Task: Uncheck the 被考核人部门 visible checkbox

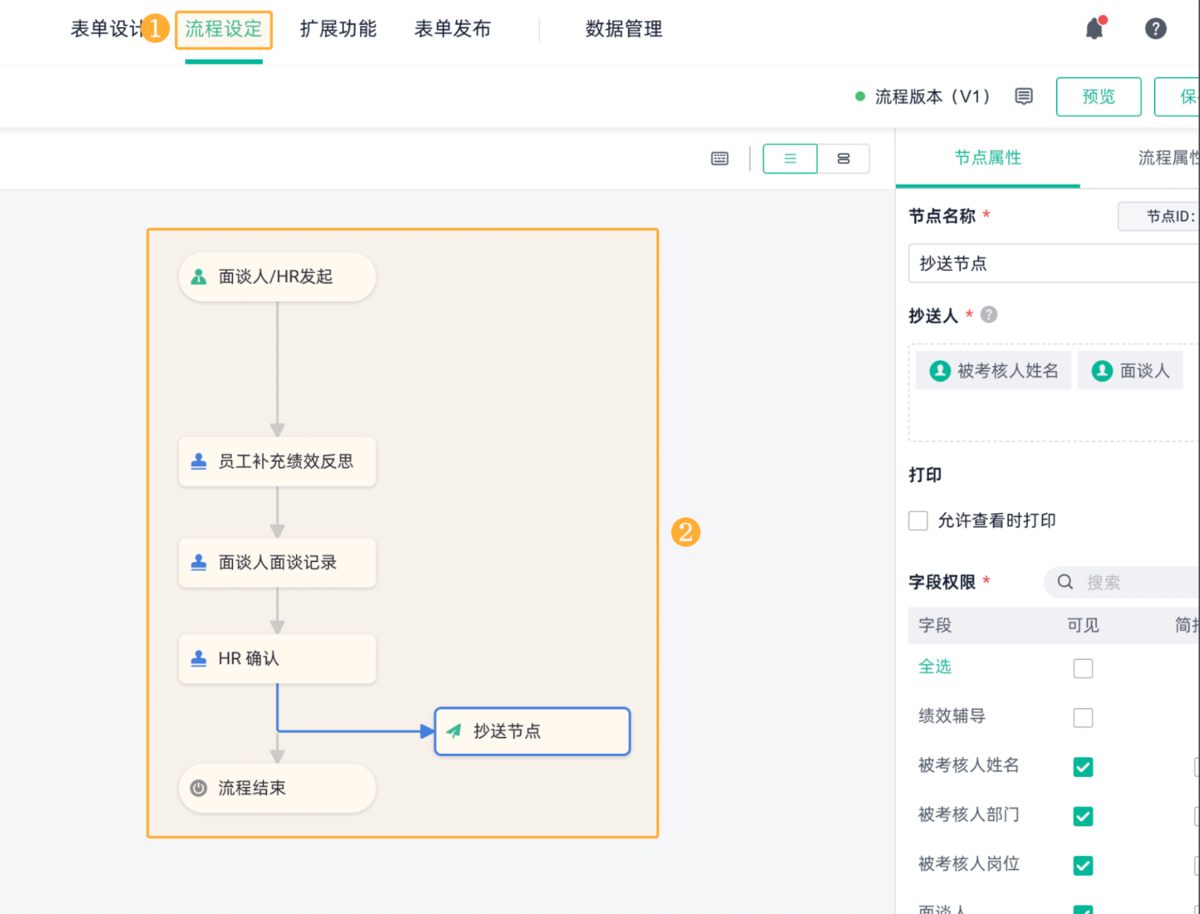Action: point(1083,815)
